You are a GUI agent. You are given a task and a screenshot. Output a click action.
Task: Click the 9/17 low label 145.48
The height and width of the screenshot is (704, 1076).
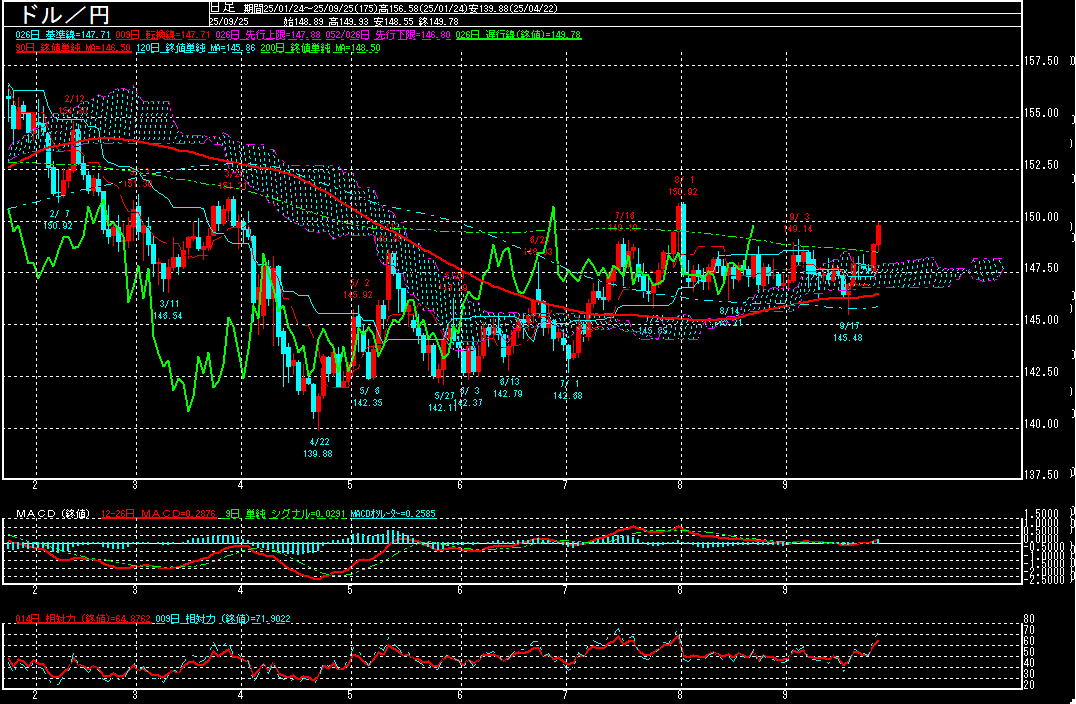[x=848, y=337]
